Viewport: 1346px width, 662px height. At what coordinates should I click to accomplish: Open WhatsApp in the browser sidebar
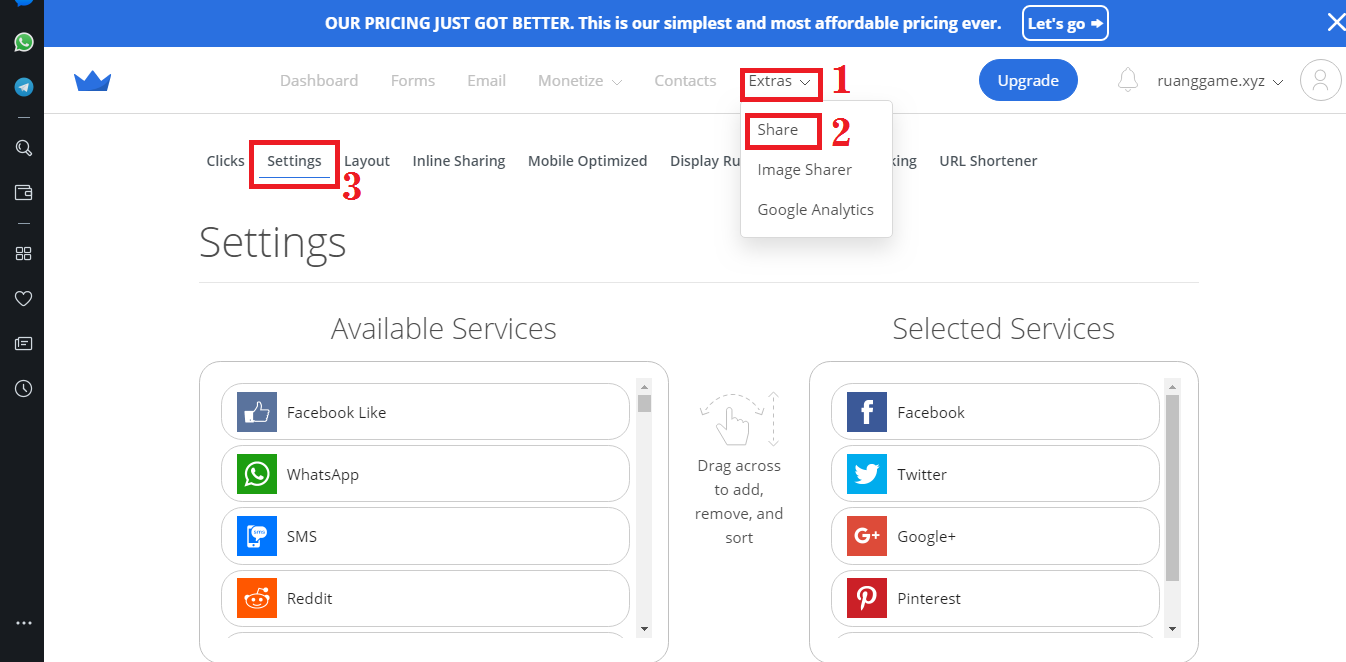click(23, 42)
